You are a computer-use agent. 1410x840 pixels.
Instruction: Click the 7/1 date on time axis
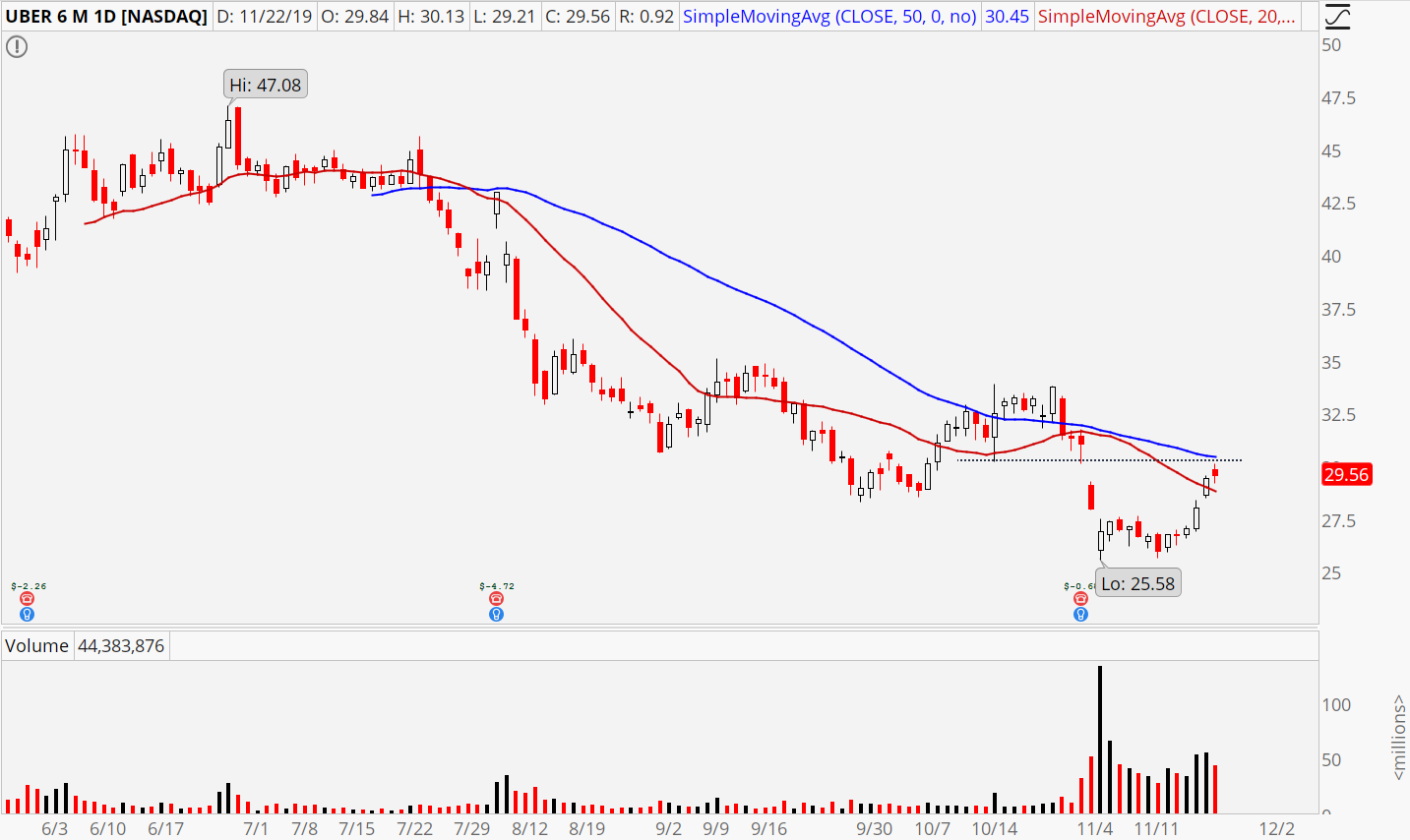point(256,828)
